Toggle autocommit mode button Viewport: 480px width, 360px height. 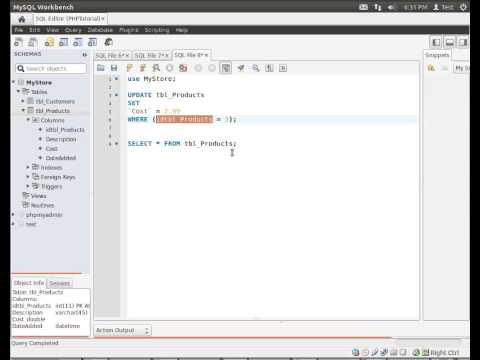(226, 68)
